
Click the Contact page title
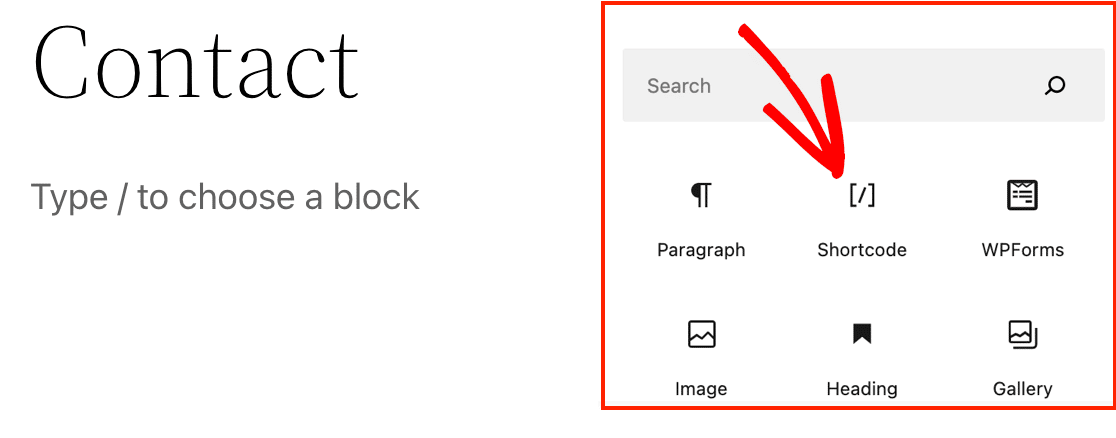(x=196, y=62)
